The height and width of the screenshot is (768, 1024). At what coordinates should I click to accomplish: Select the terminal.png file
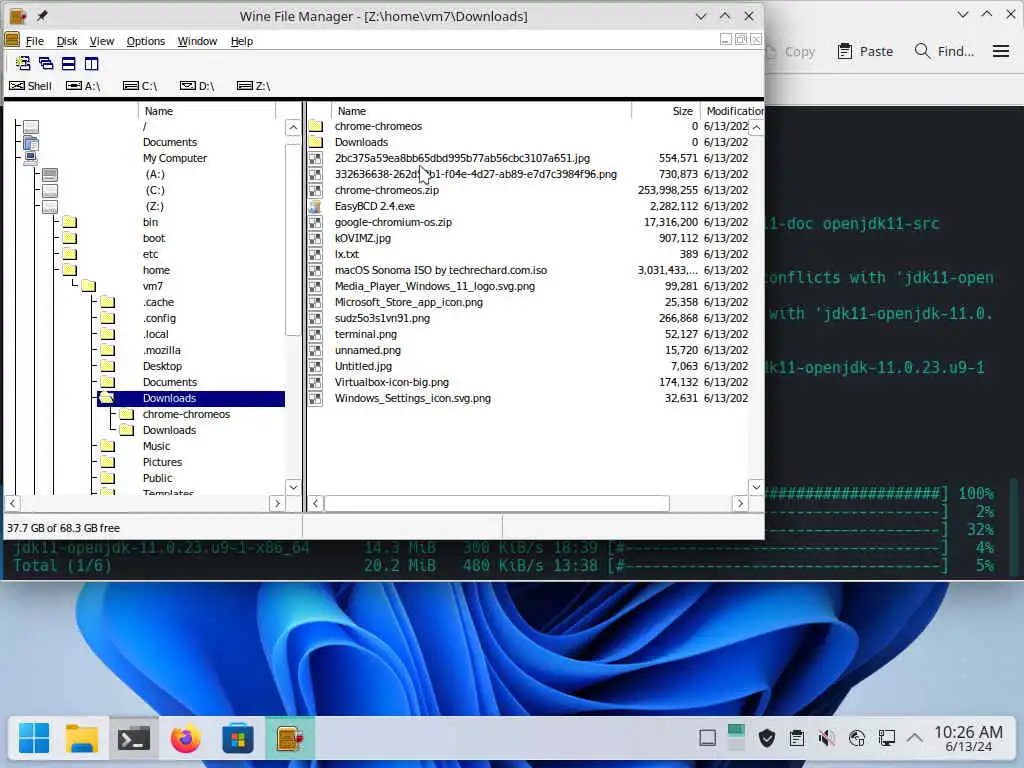[x=366, y=334]
